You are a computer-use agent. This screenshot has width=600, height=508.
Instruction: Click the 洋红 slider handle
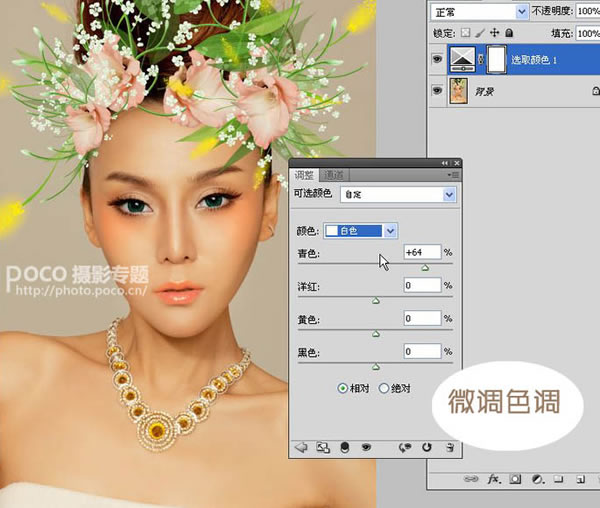point(376,301)
